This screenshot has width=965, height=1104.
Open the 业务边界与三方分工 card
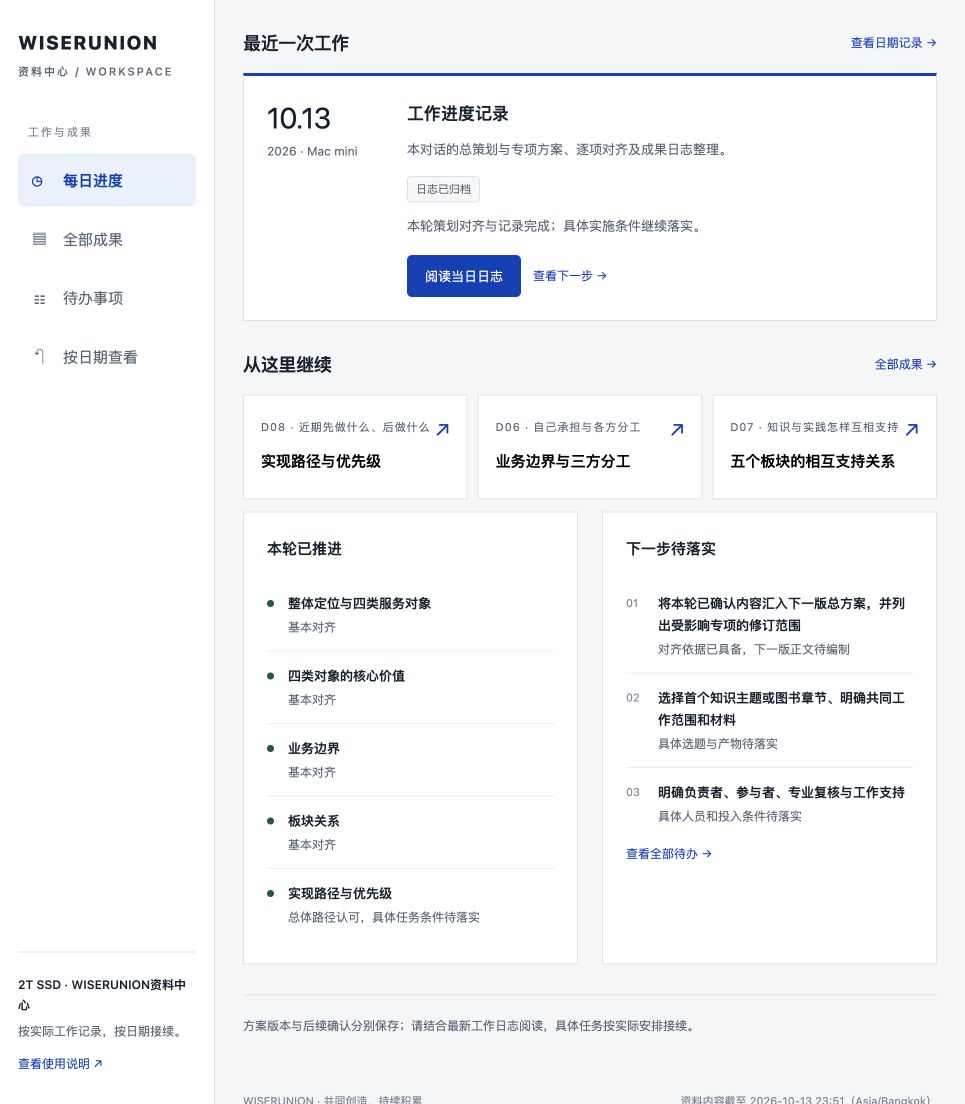(590, 447)
